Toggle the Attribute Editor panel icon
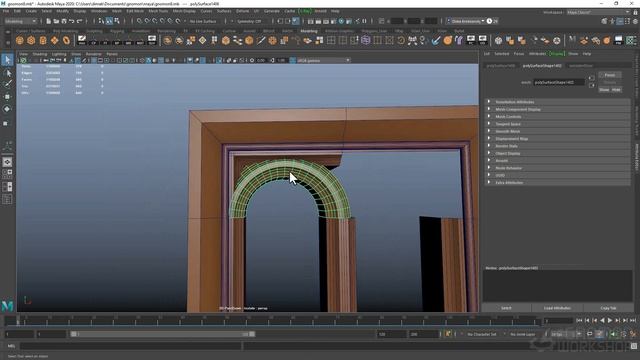The height and width of the screenshot is (360, 640). tap(620, 21)
